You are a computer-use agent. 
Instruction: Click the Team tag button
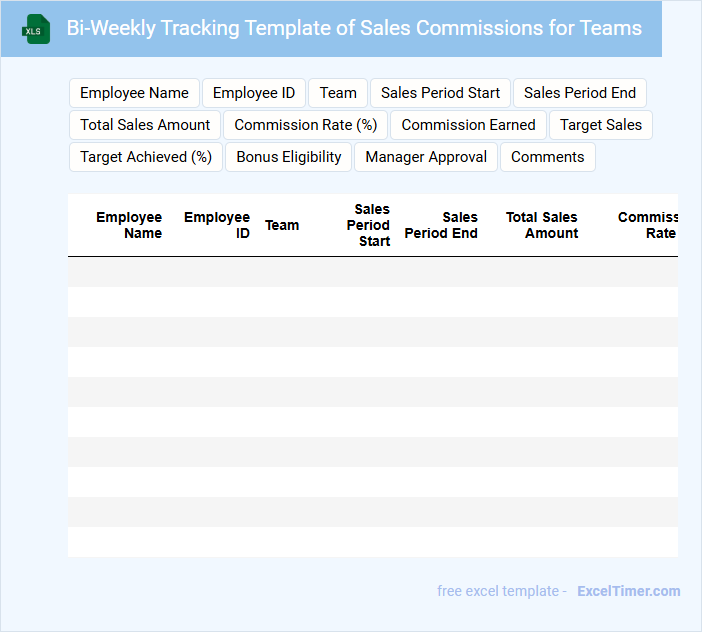pos(338,93)
